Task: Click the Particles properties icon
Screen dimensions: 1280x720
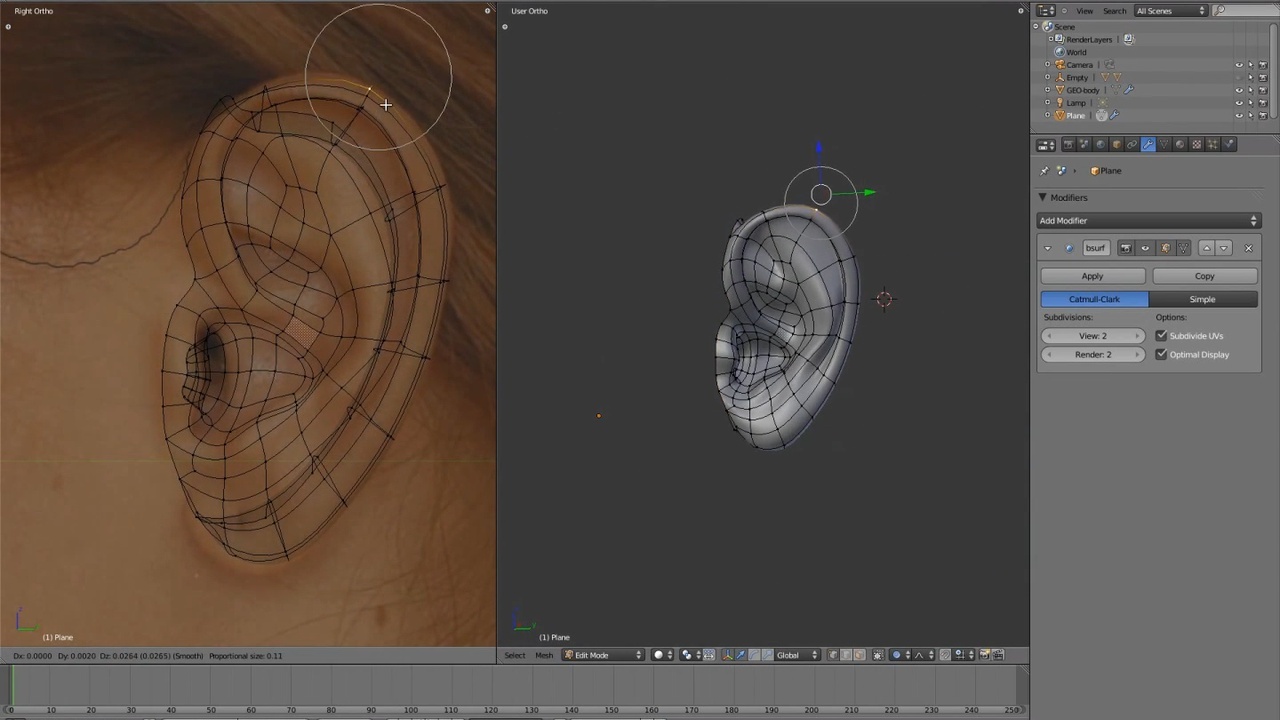Action: click(x=1211, y=144)
